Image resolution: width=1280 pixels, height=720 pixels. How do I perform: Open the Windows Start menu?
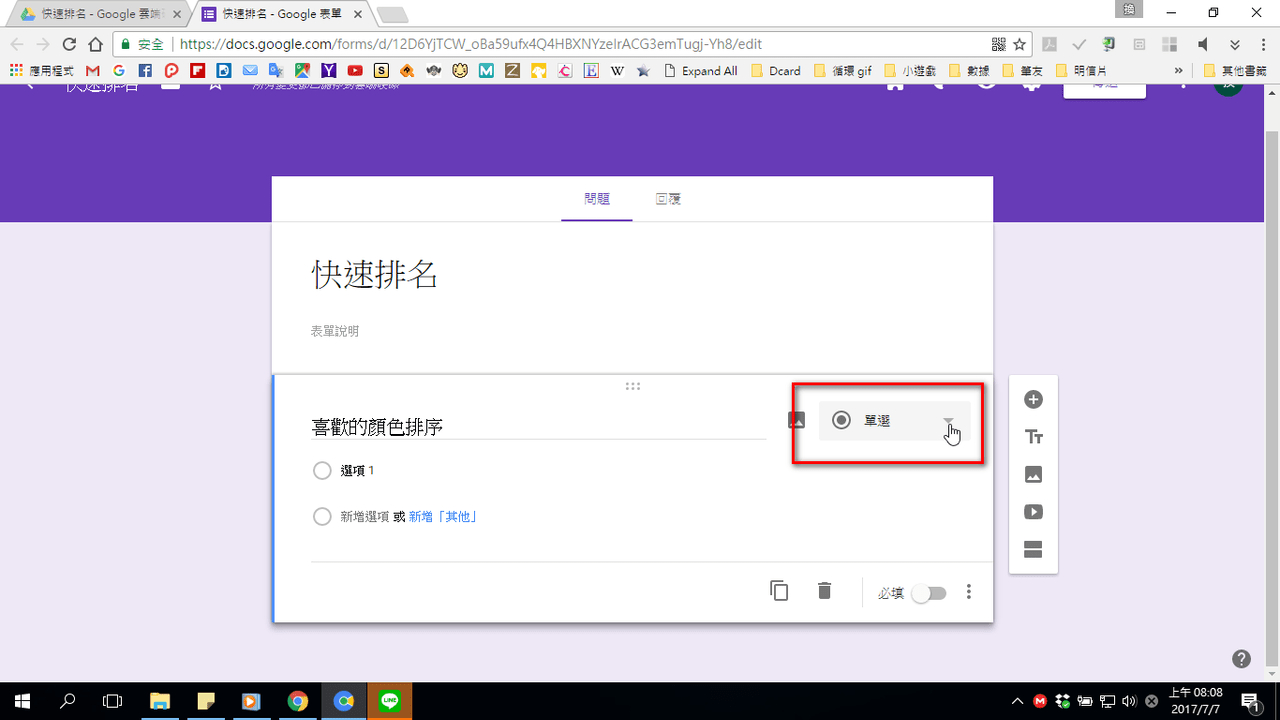22,701
